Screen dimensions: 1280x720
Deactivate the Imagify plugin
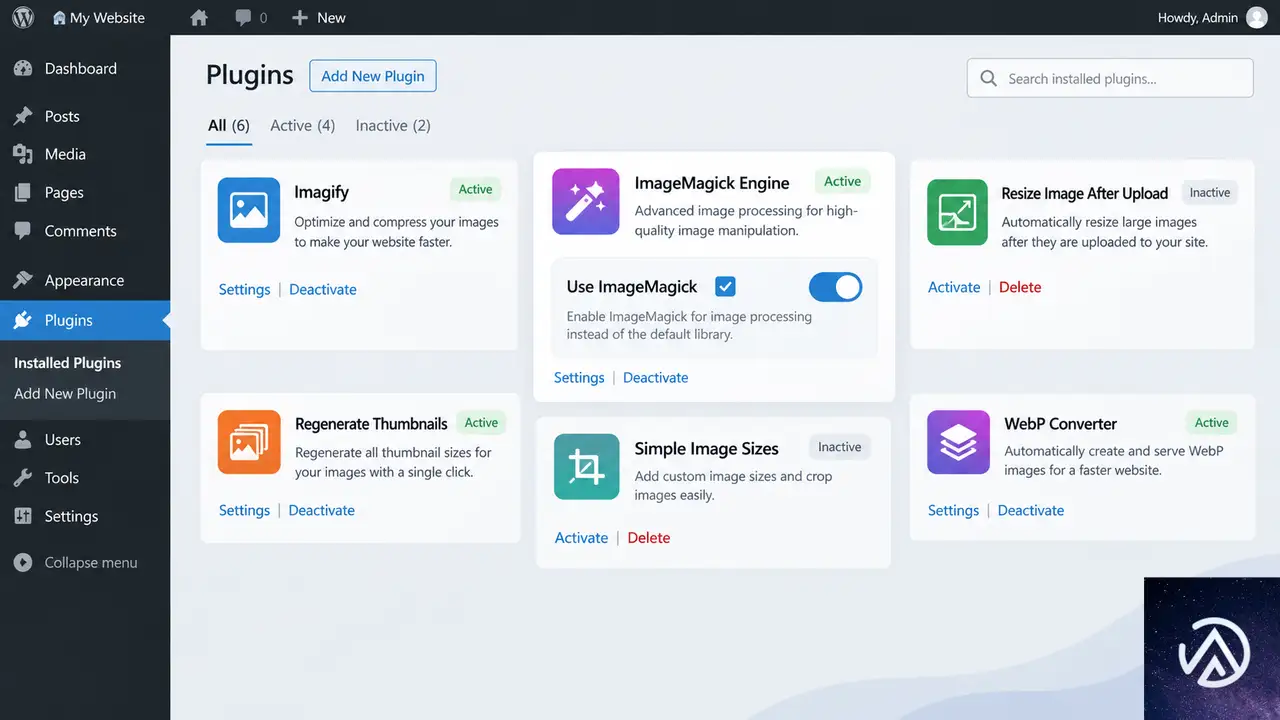click(323, 290)
